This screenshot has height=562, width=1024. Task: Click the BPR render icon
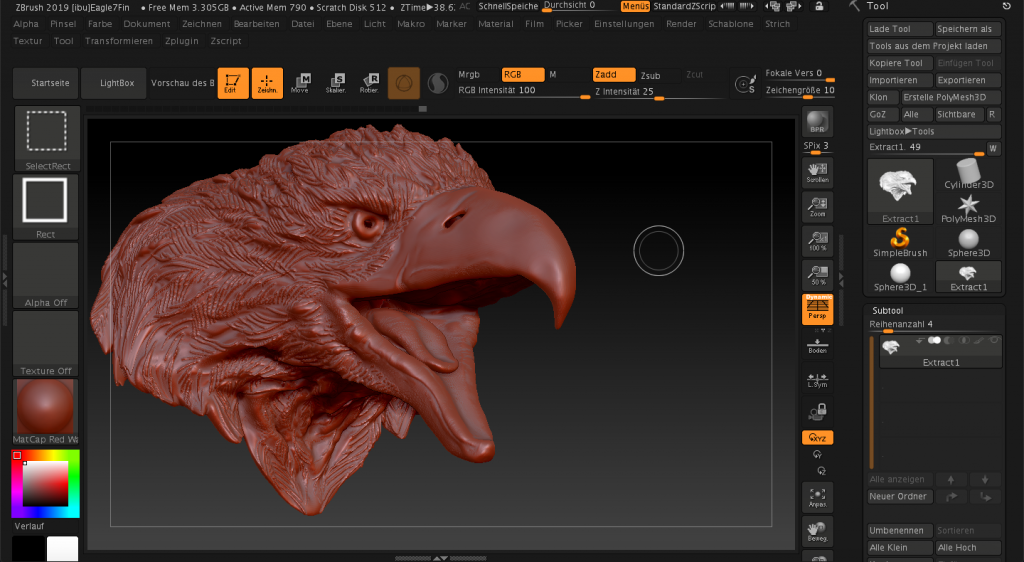click(x=817, y=123)
